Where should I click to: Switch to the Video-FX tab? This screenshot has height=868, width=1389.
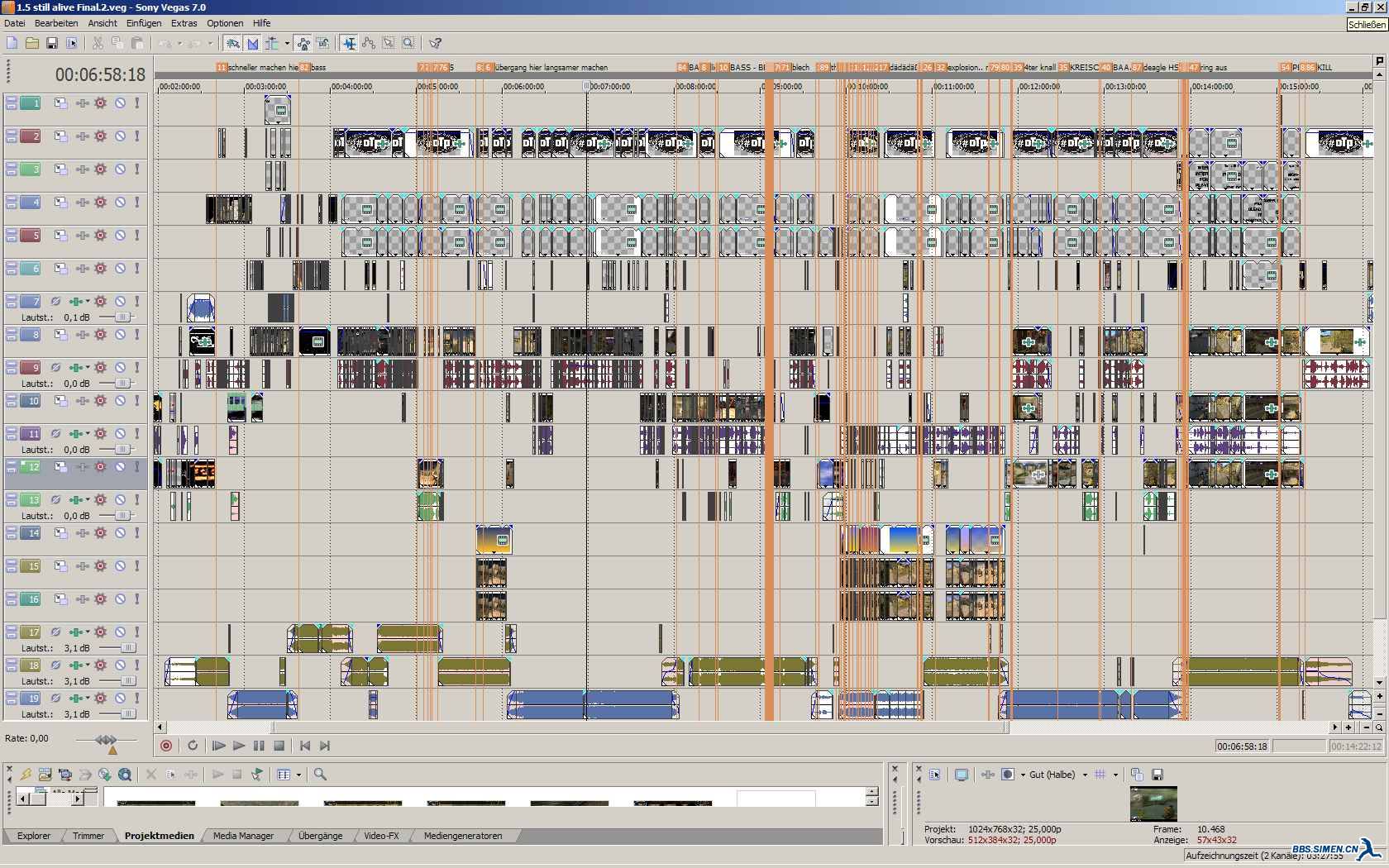381,836
